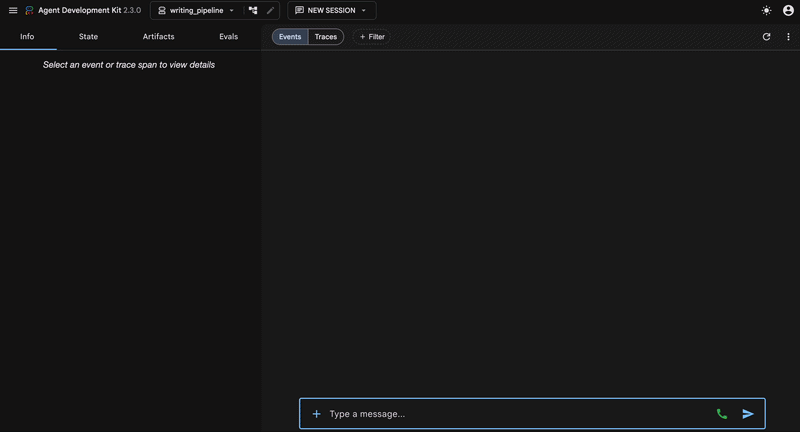The image size is (800, 432).
Task: Click the 'Select an event or trace span' hint text
Action: pyautogui.click(x=129, y=65)
